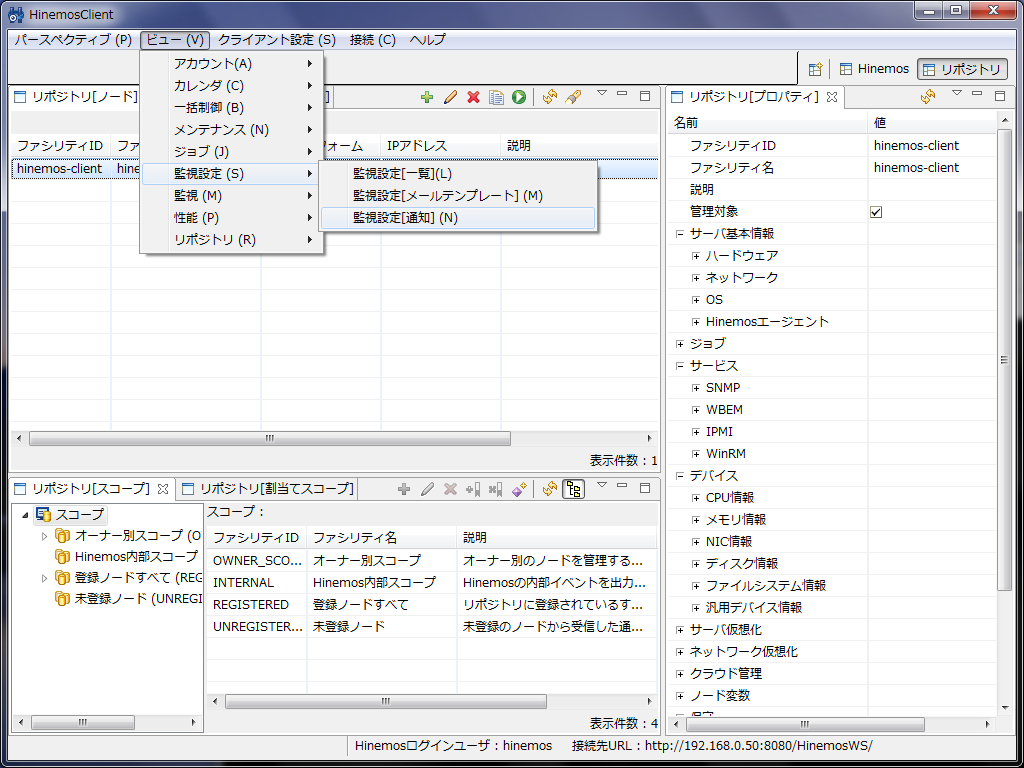The width and height of the screenshot is (1024, 768).
Task: Minimize the scope panel
Action: pos(622,486)
